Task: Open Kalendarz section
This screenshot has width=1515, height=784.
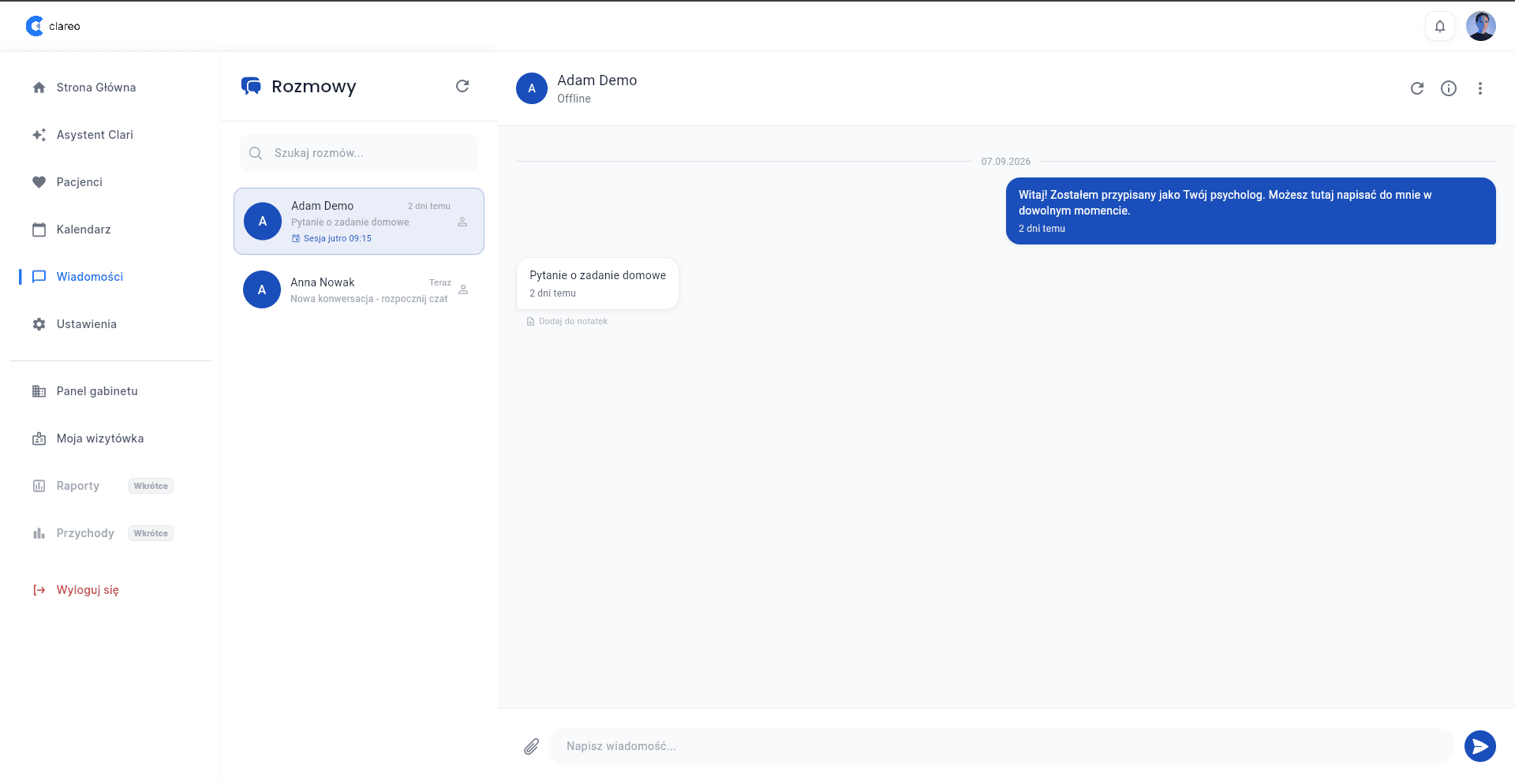Action: coord(84,230)
